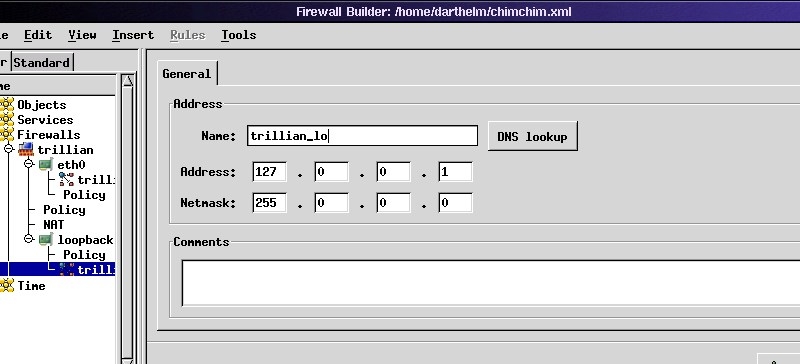The image size is (800, 364).
Task: Select the eth0 address node icon
Action: point(66,180)
